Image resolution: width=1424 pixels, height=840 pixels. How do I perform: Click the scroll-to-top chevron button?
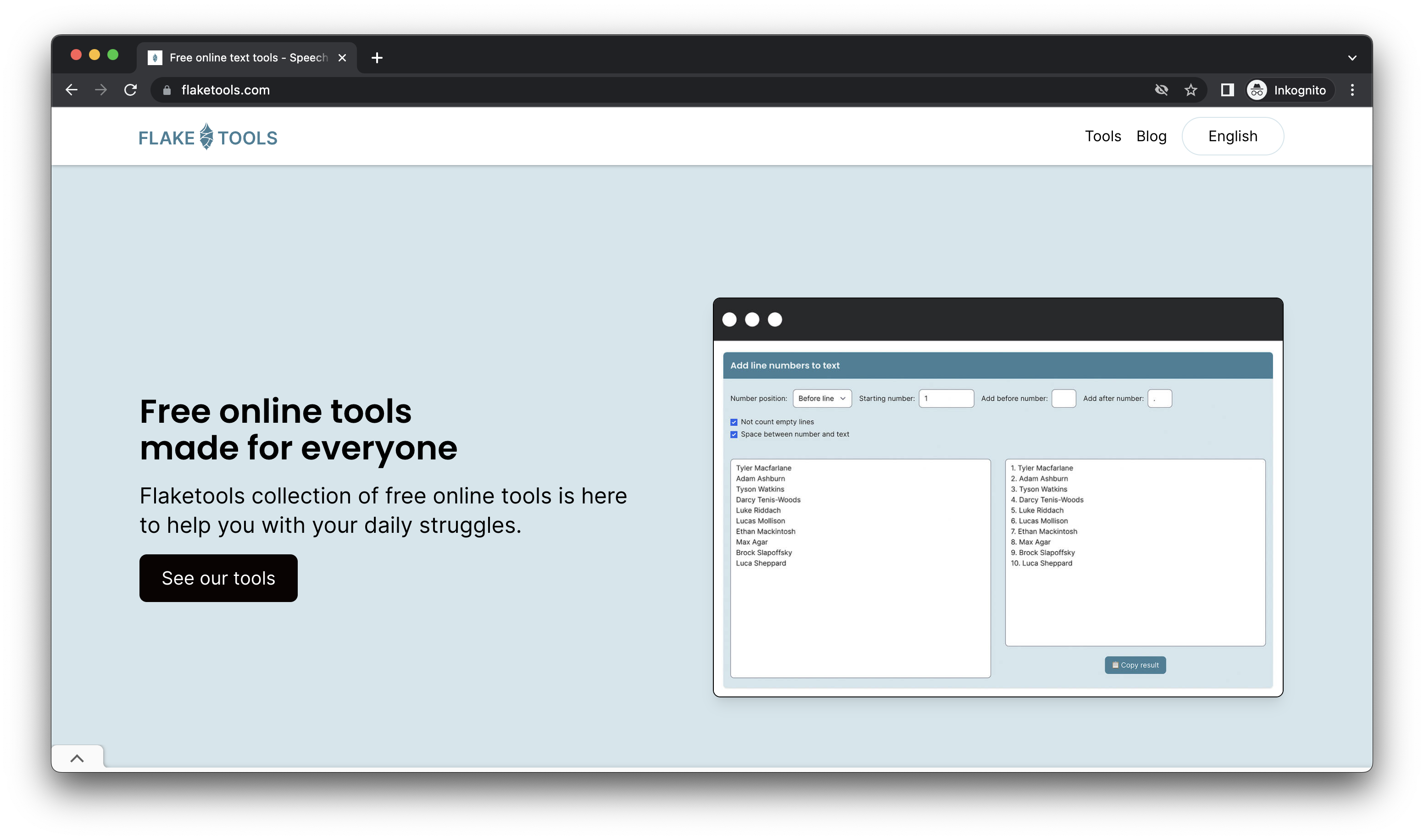78,758
